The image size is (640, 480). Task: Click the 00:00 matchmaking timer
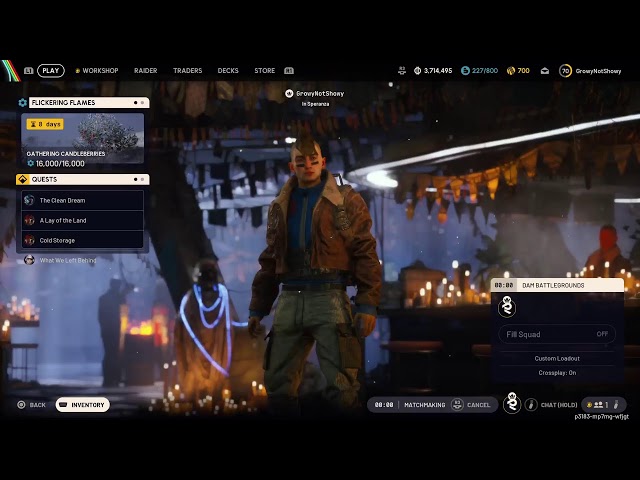(384, 405)
